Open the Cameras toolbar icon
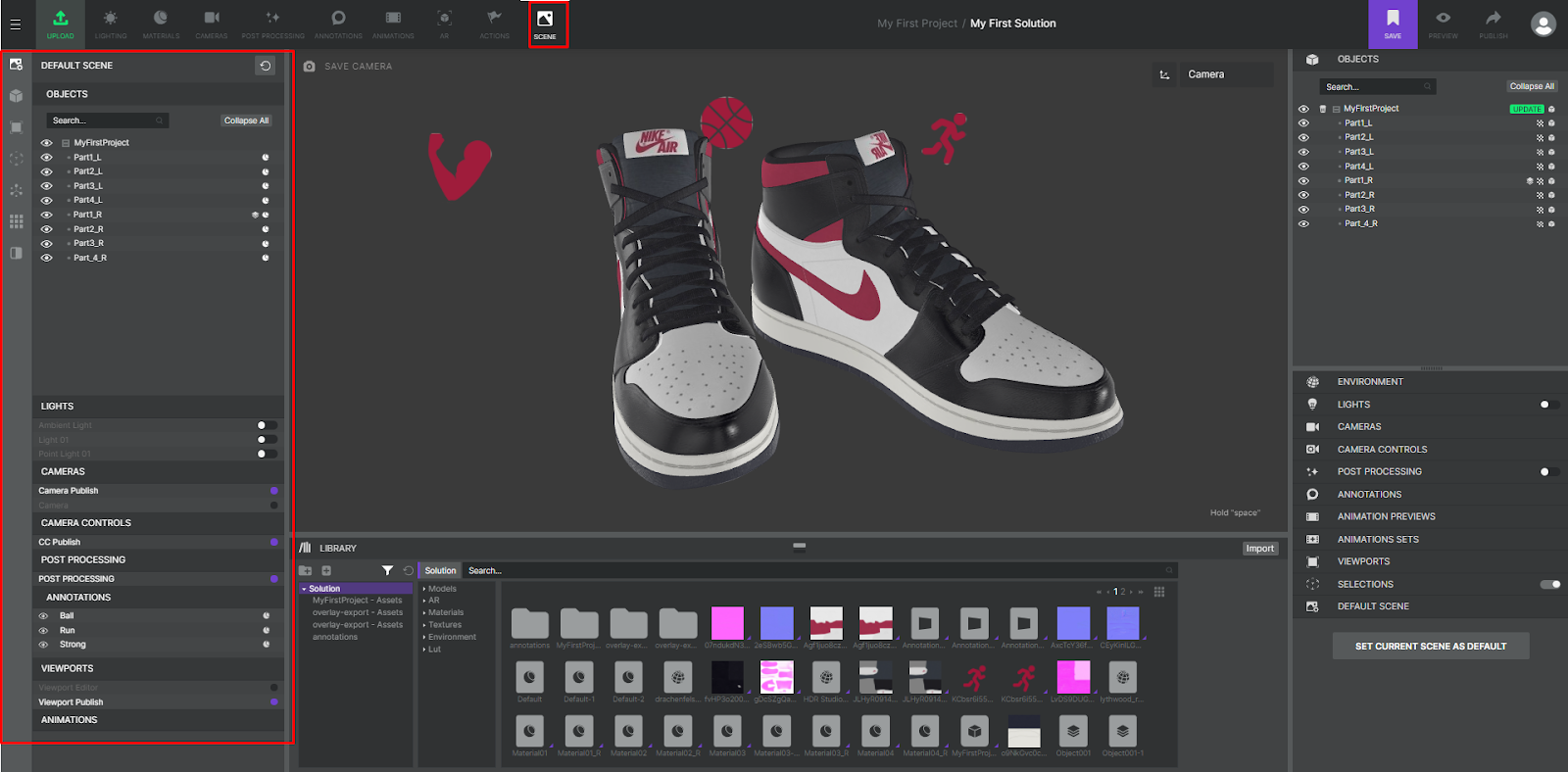Image resolution: width=1568 pixels, height=772 pixels. [212, 24]
